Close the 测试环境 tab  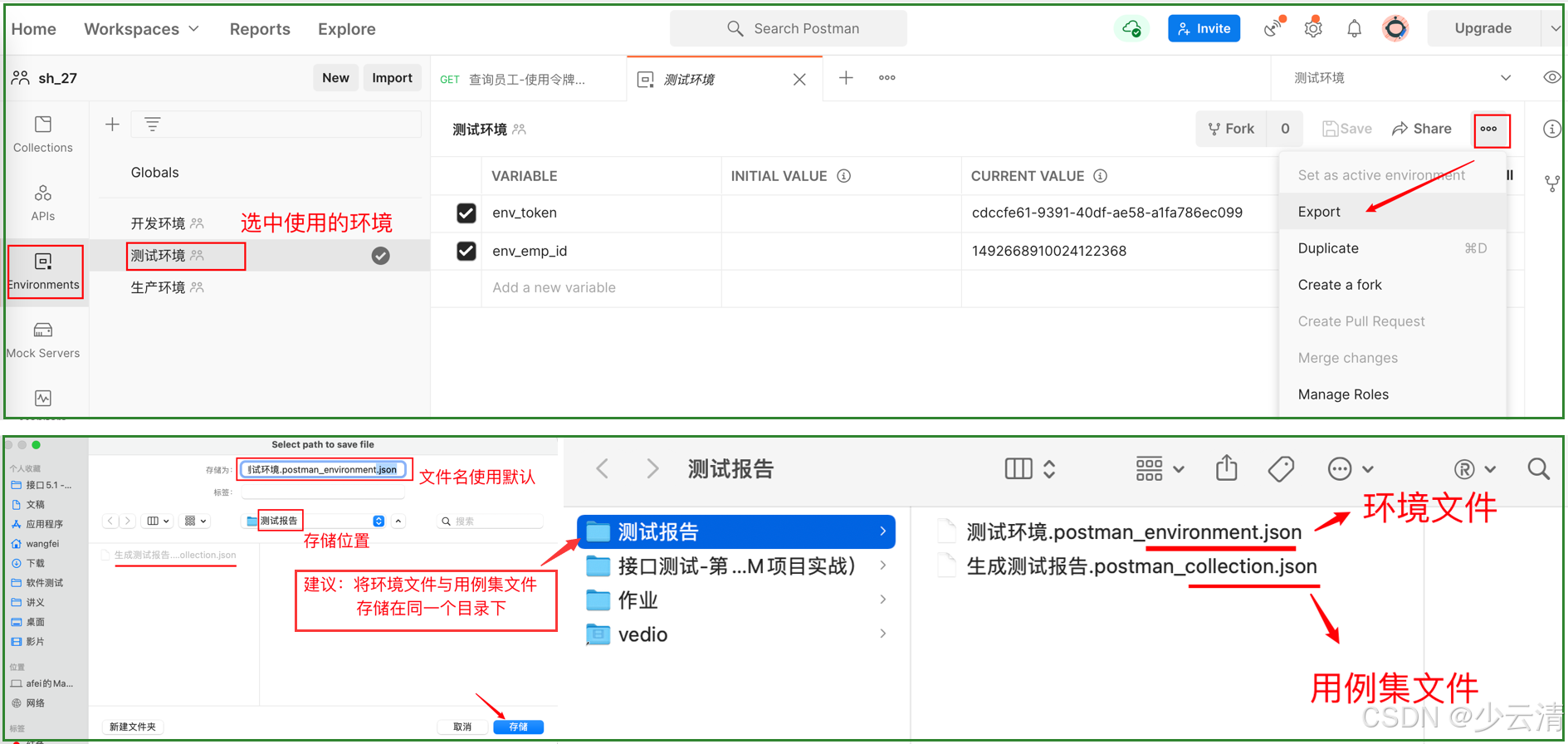[x=799, y=79]
